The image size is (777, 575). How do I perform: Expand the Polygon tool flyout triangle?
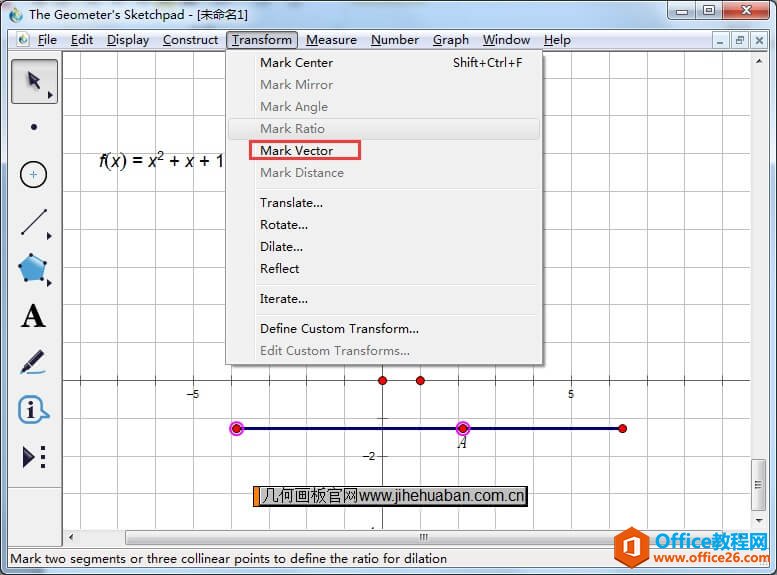(x=49, y=283)
